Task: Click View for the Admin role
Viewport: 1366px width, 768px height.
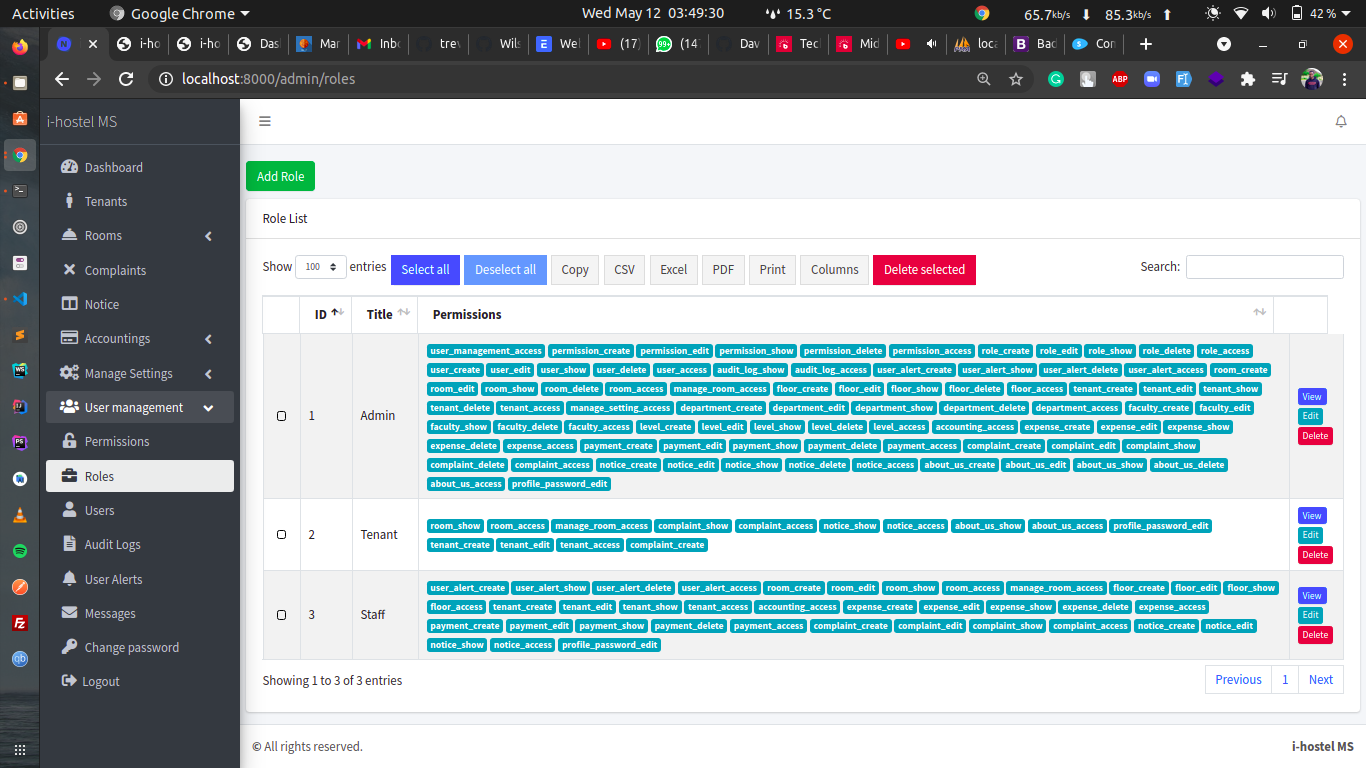Action: click(x=1312, y=397)
